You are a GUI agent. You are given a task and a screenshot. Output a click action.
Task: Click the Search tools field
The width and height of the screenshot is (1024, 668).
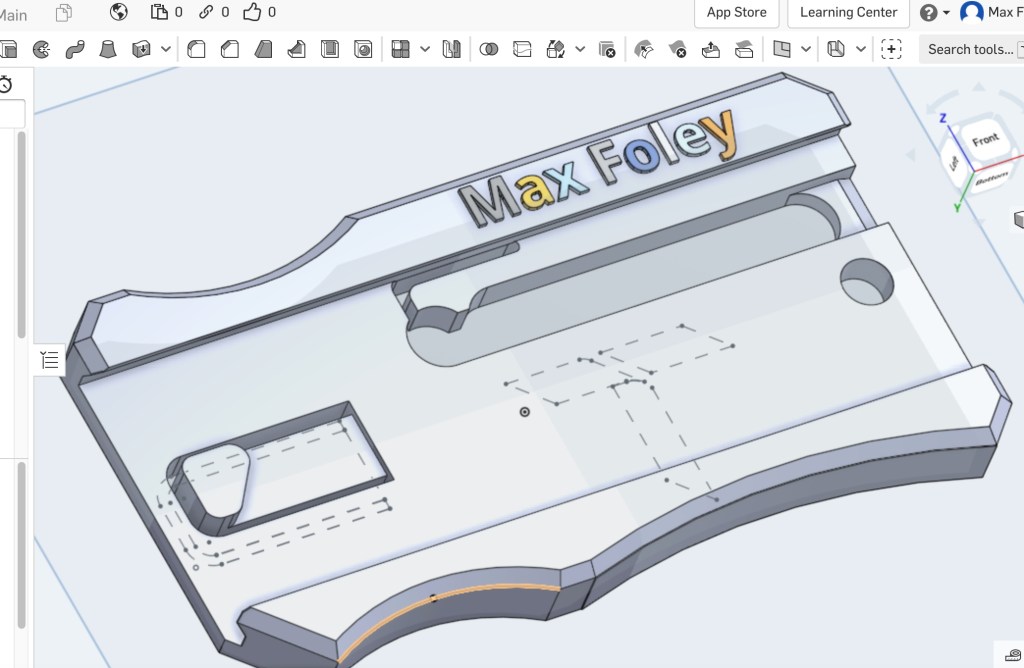tap(969, 49)
